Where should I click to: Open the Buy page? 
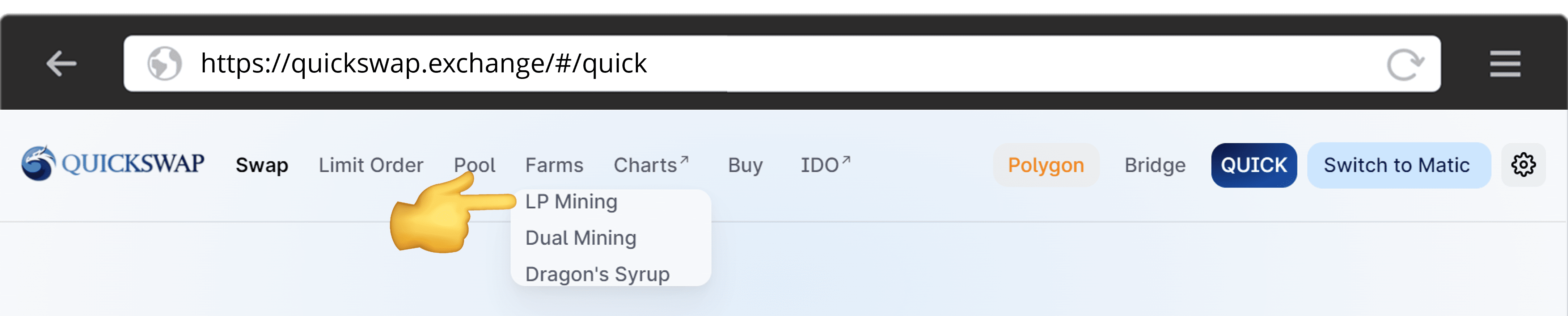[745, 165]
